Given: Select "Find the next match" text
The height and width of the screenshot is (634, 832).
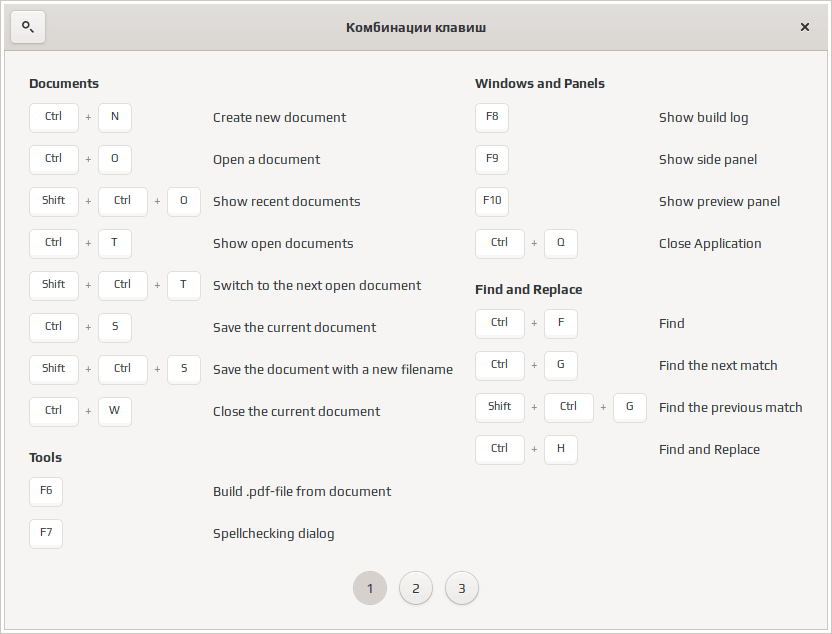Looking at the screenshot, I should (718, 365).
